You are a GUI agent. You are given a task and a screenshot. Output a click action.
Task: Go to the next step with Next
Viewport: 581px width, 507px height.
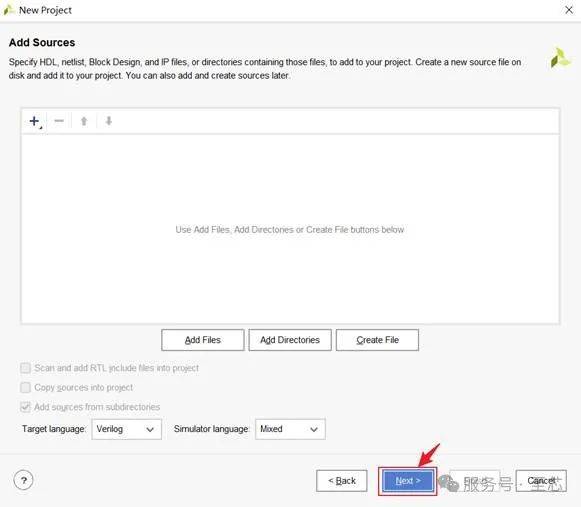click(x=408, y=481)
